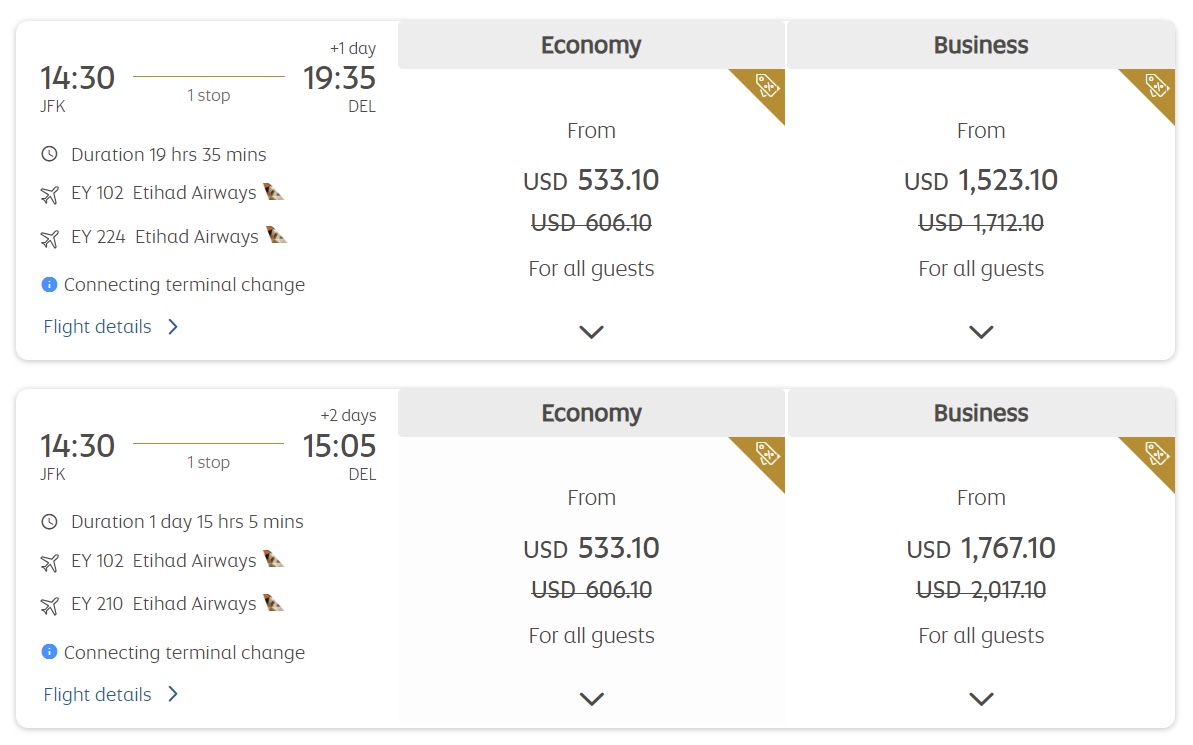Expand the Business fare for the second flight
This screenshot has width=1193, height=745.
pyautogui.click(x=981, y=699)
